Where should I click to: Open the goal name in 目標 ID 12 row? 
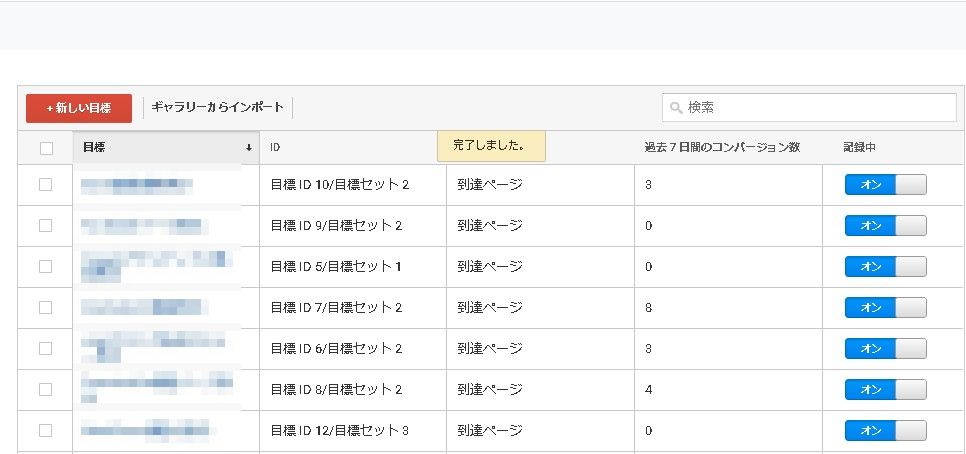(148, 431)
